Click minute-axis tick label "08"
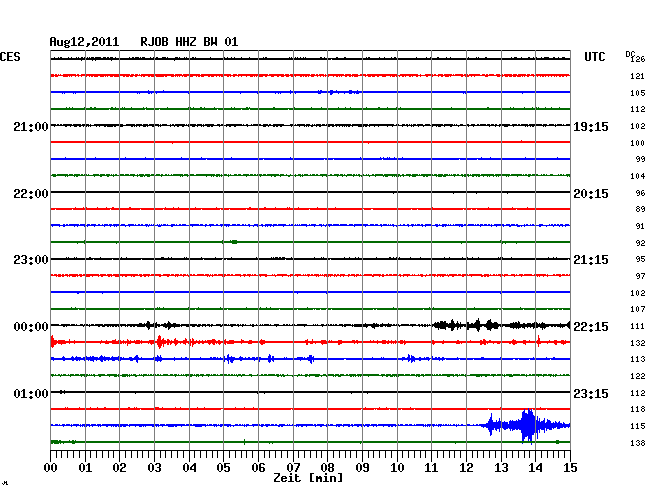 327,468
